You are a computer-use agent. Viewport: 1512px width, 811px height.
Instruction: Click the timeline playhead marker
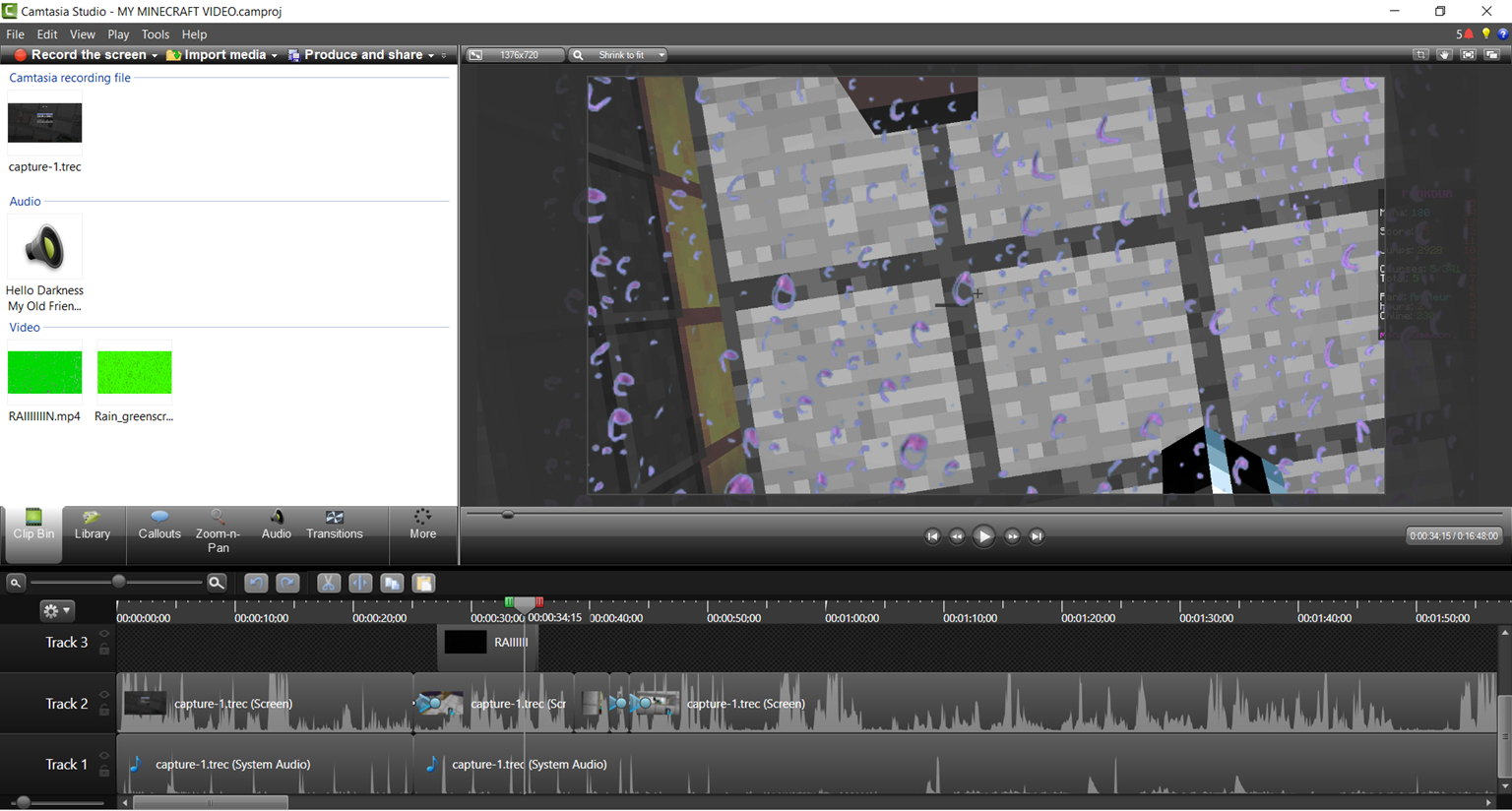point(526,603)
